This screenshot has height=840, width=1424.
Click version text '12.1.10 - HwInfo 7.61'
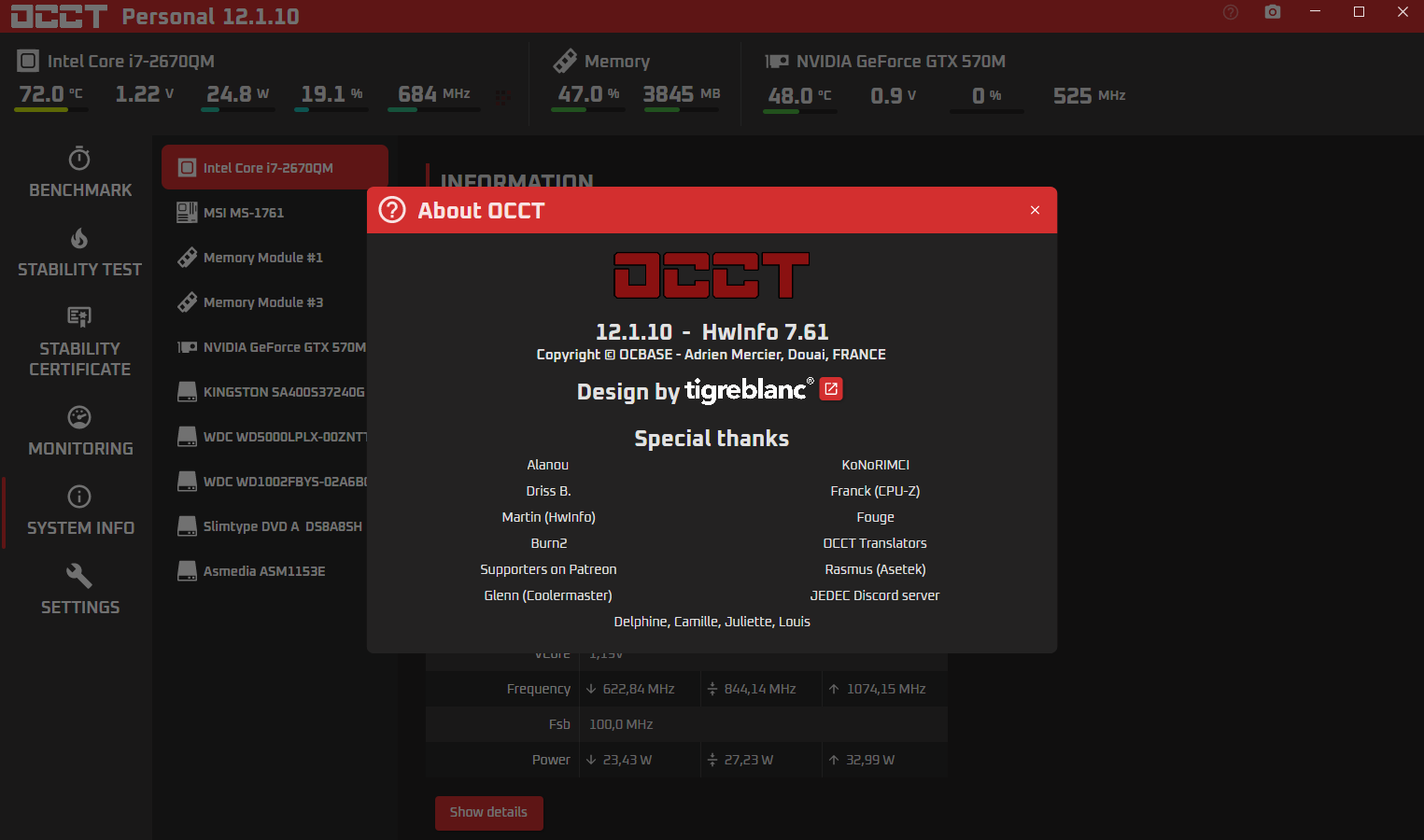point(712,331)
